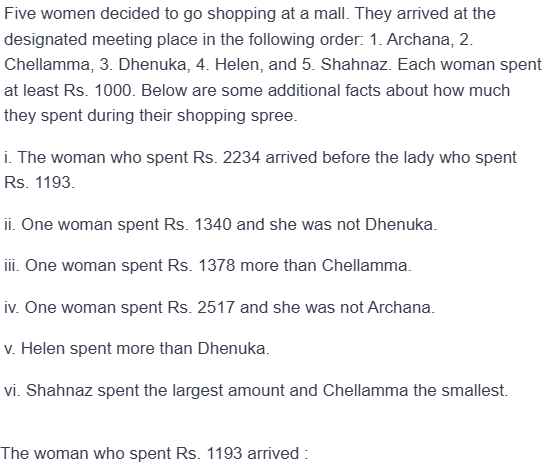Click statement i about Rs. 2234
This screenshot has width=555, height=472.
click(x=260, y=170)
